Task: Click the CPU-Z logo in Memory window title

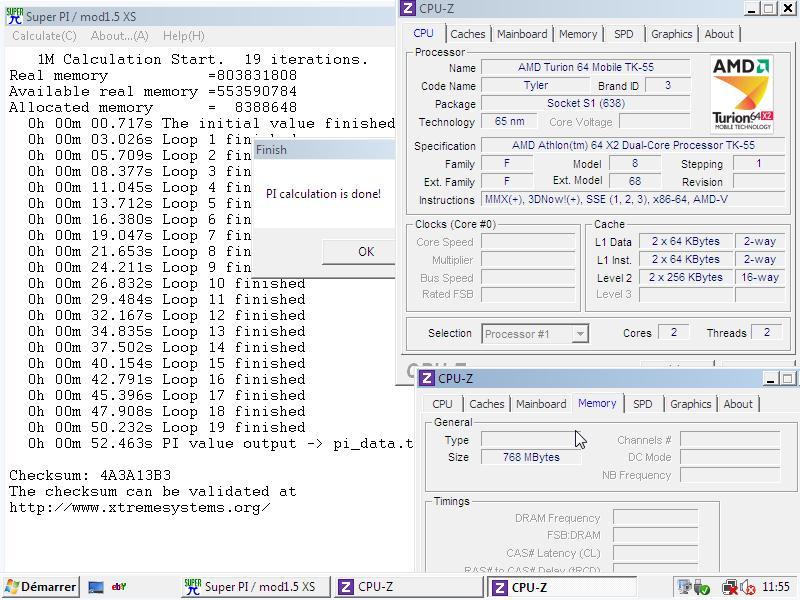Action: click(x=427, y=379)
